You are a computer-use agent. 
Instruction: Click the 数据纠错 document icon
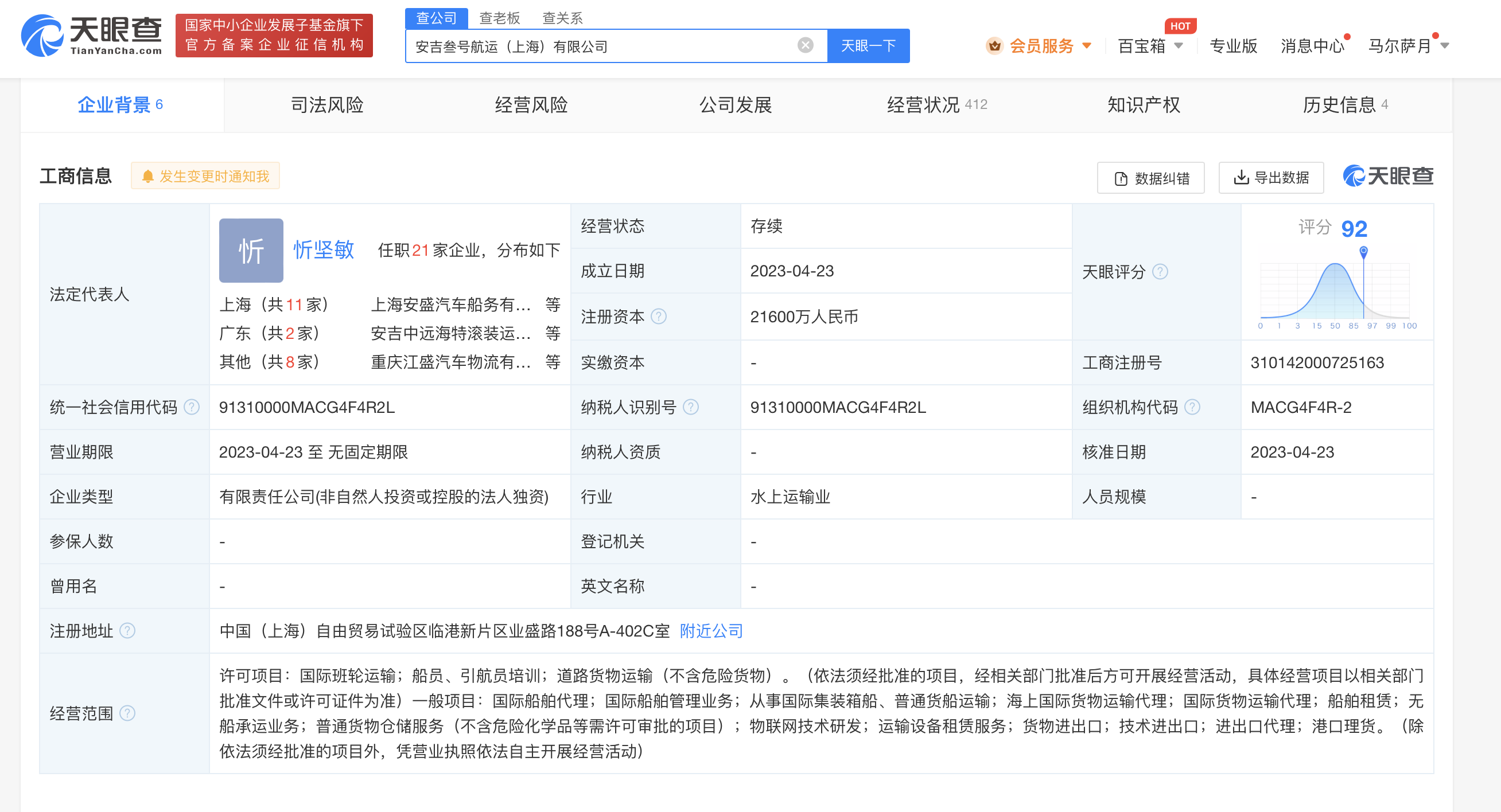(x=1121, y=178)
